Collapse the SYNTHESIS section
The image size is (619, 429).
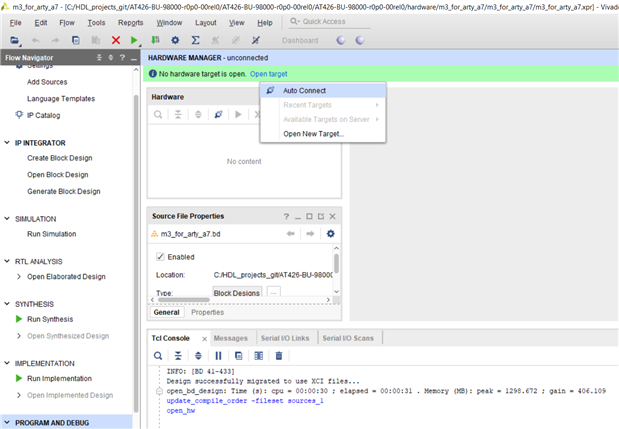[8, 304]
